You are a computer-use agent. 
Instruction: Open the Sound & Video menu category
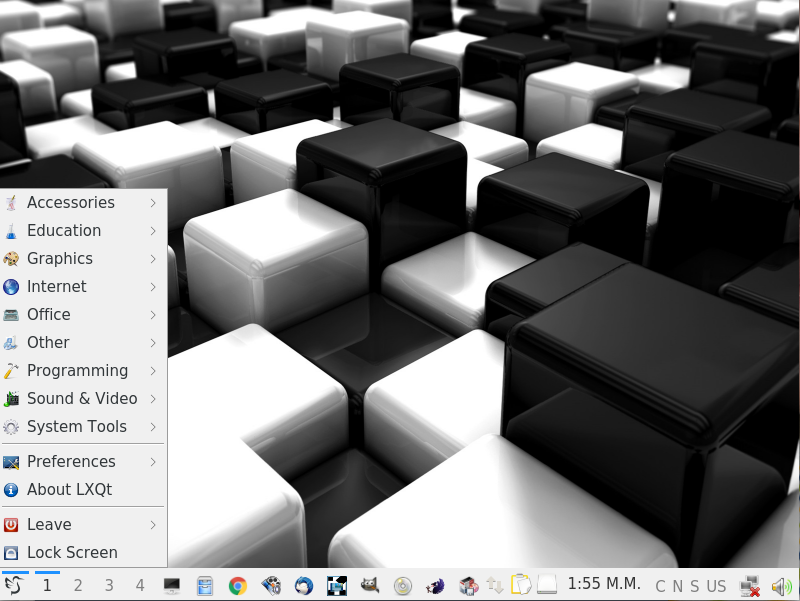(82, 398)
